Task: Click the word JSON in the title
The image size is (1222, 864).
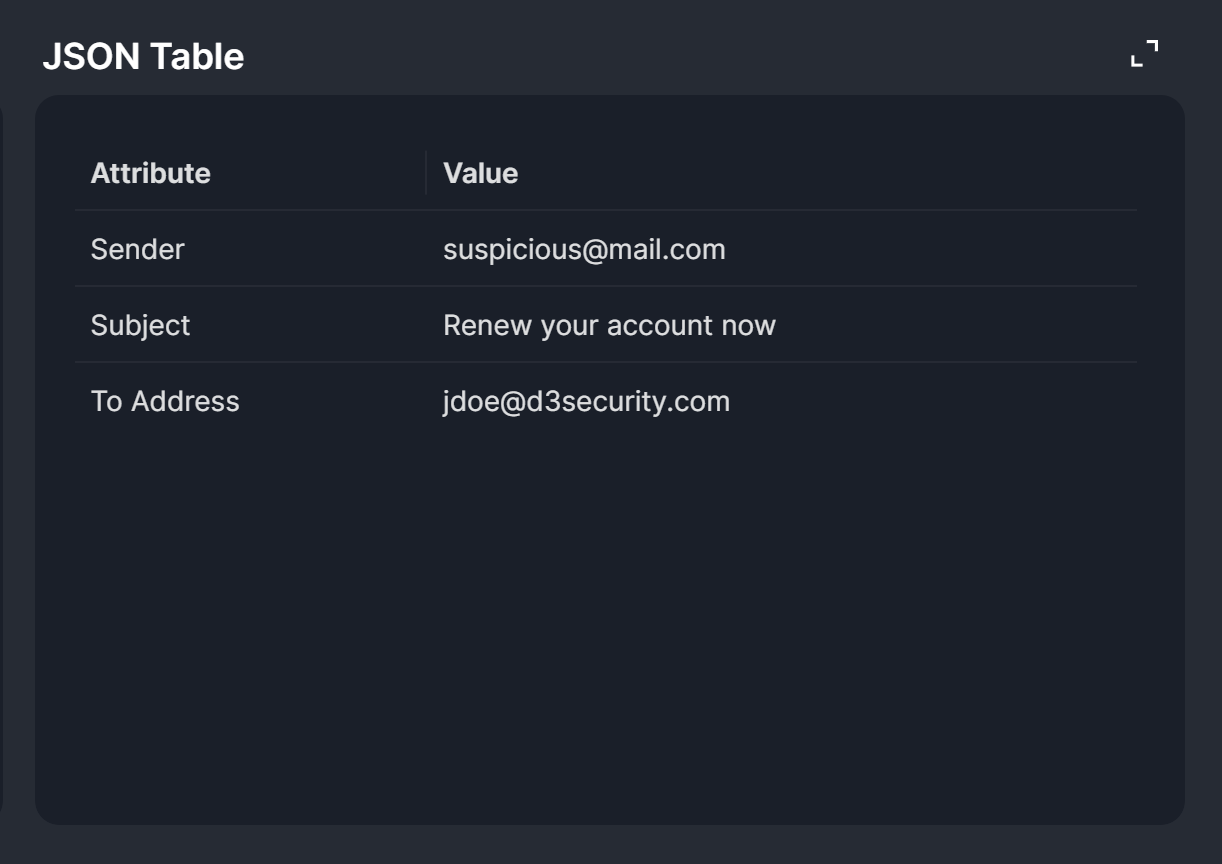Action: point(91,56)
